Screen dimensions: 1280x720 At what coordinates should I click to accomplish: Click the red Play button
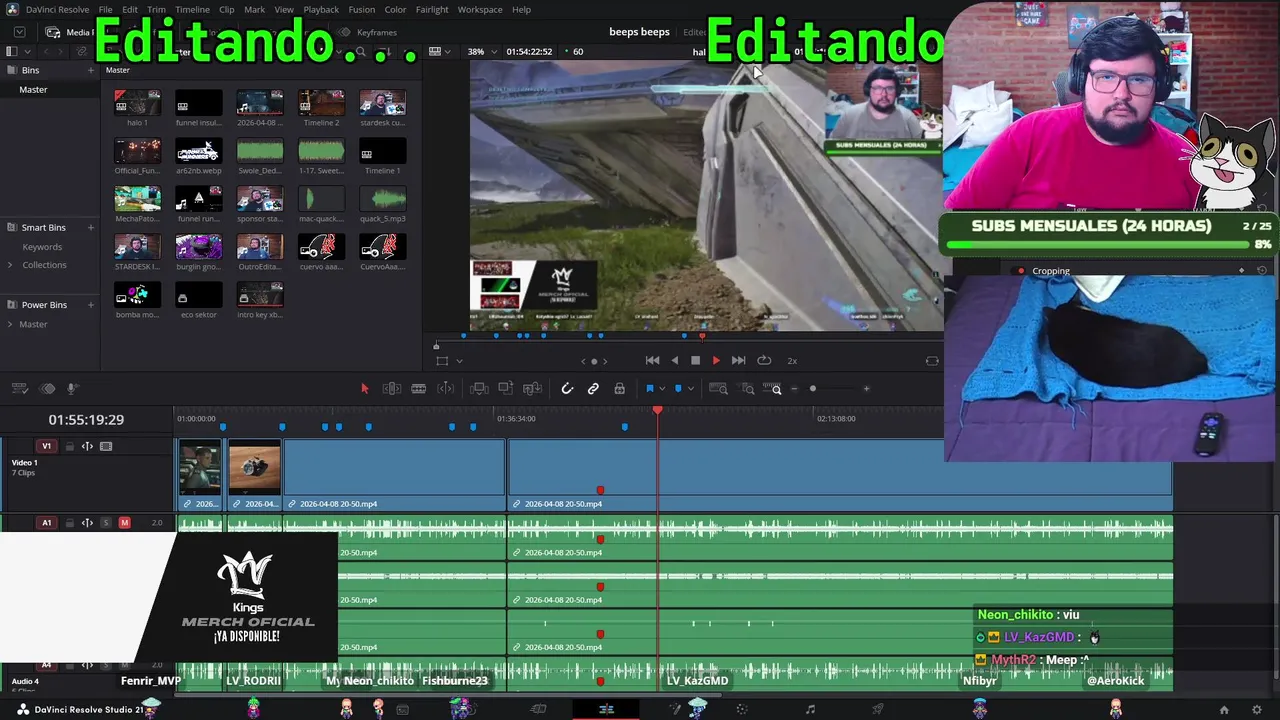pos(715,360)
